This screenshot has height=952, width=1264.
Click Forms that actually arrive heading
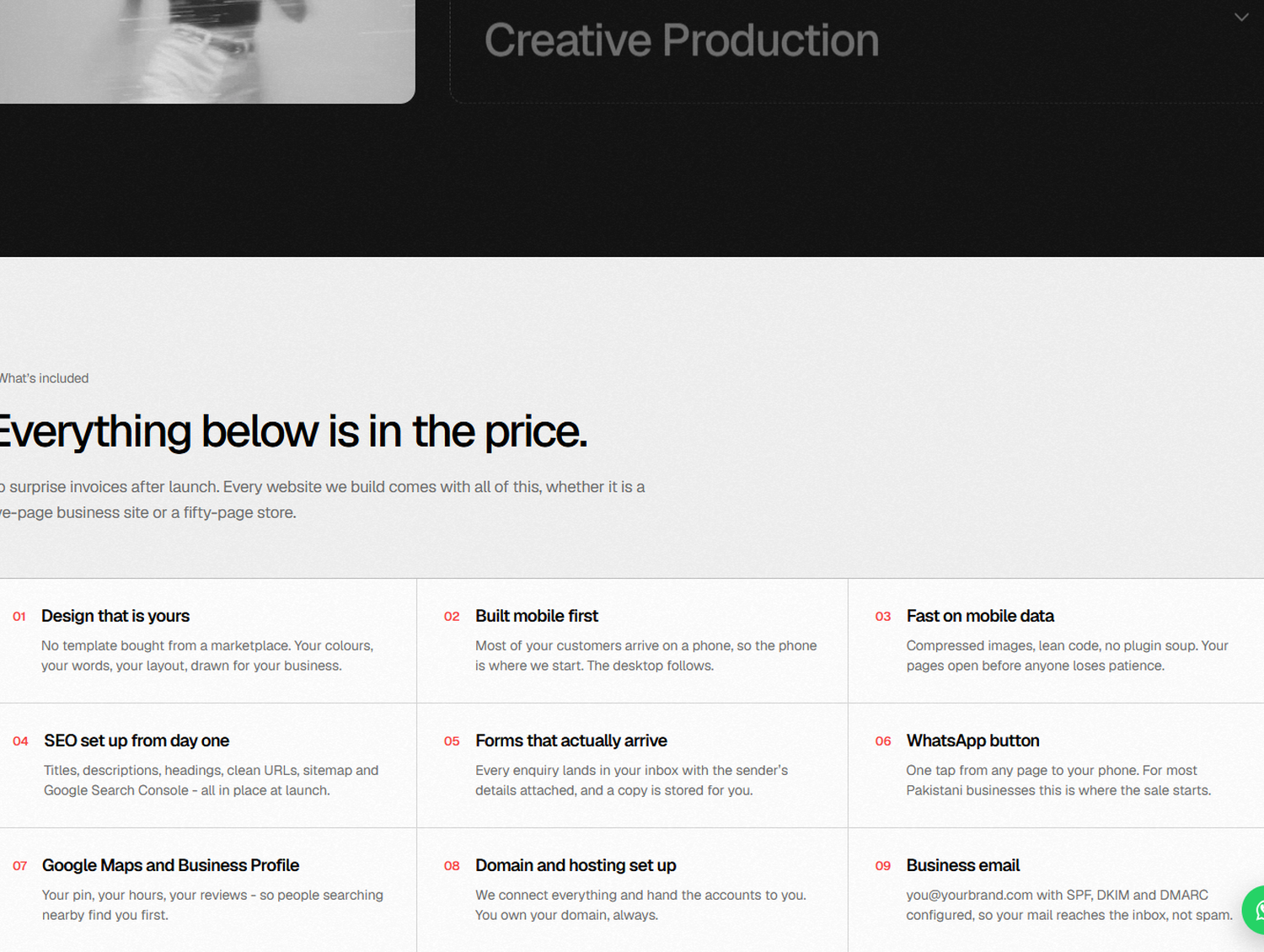tap(571, 741)
